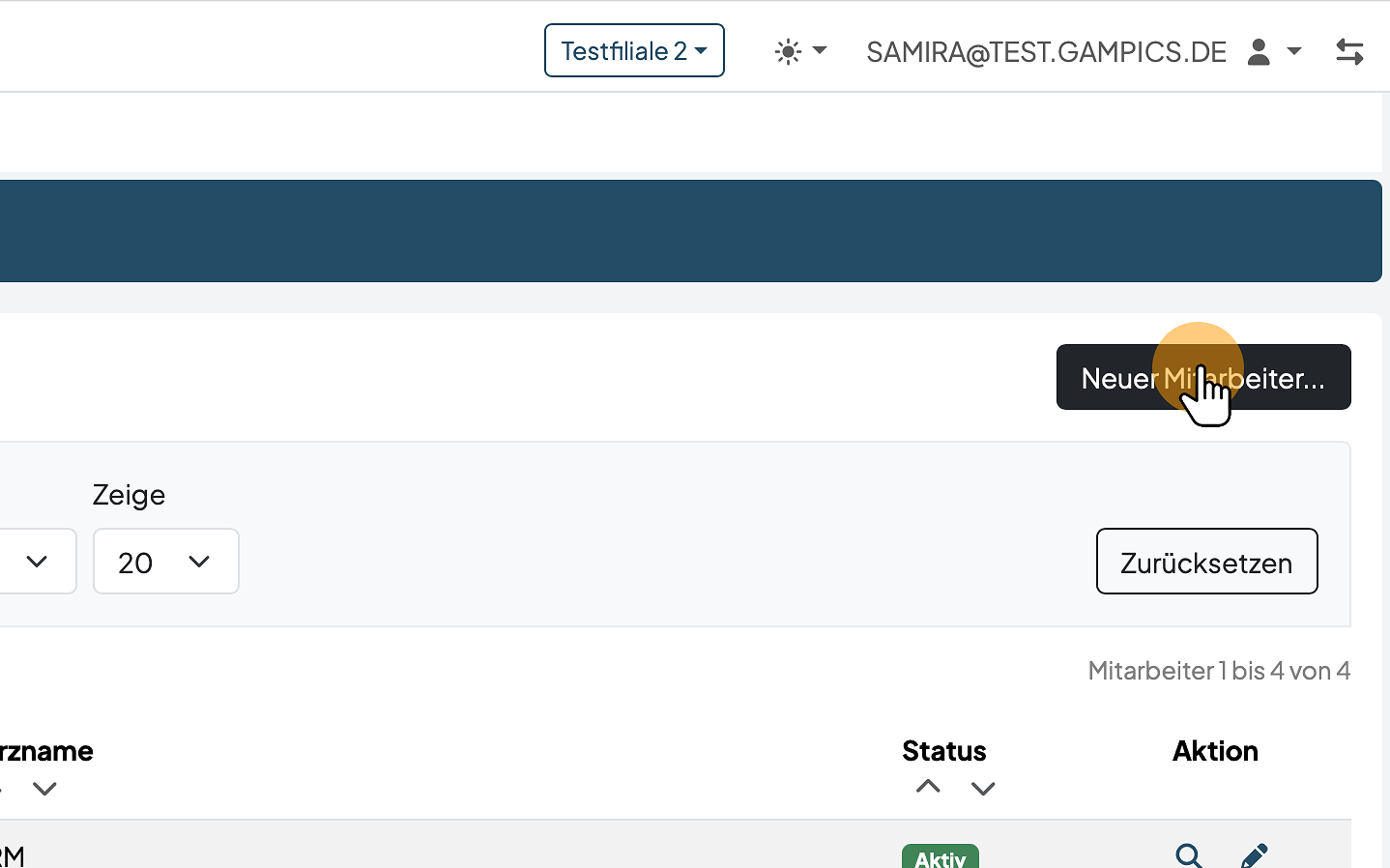Click the Status column header
This screenshot has width=1390, height=868.
pos(944,751)
